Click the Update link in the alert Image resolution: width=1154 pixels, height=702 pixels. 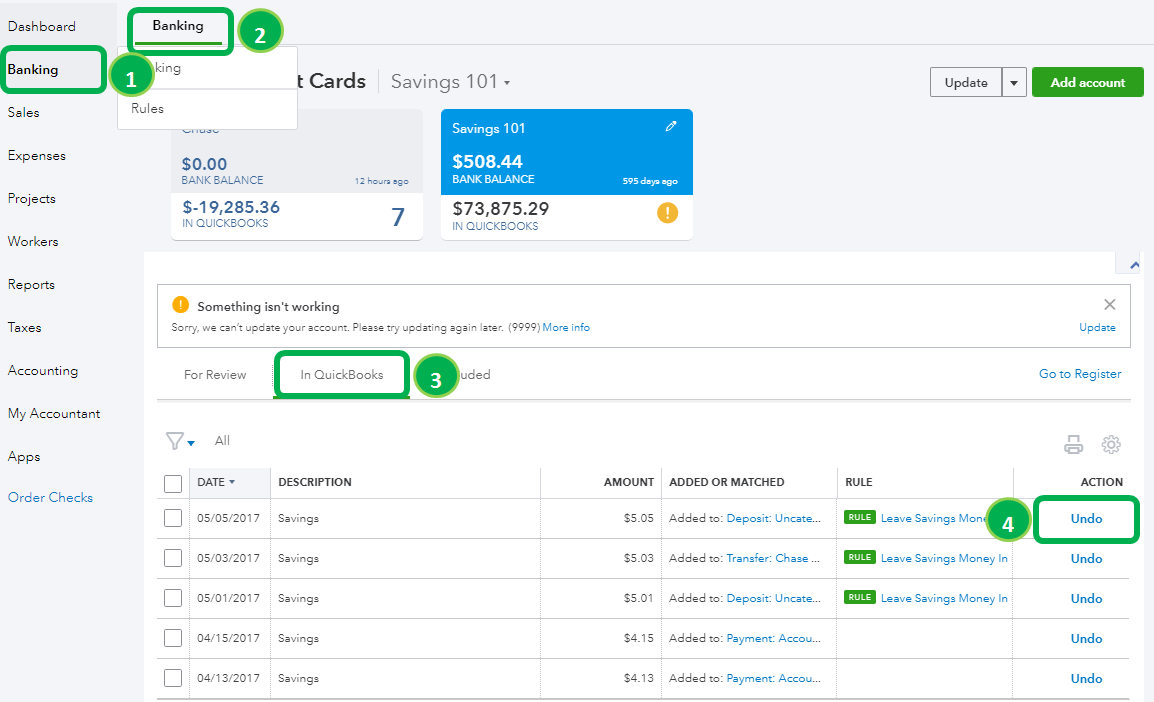click(1097, 327)
